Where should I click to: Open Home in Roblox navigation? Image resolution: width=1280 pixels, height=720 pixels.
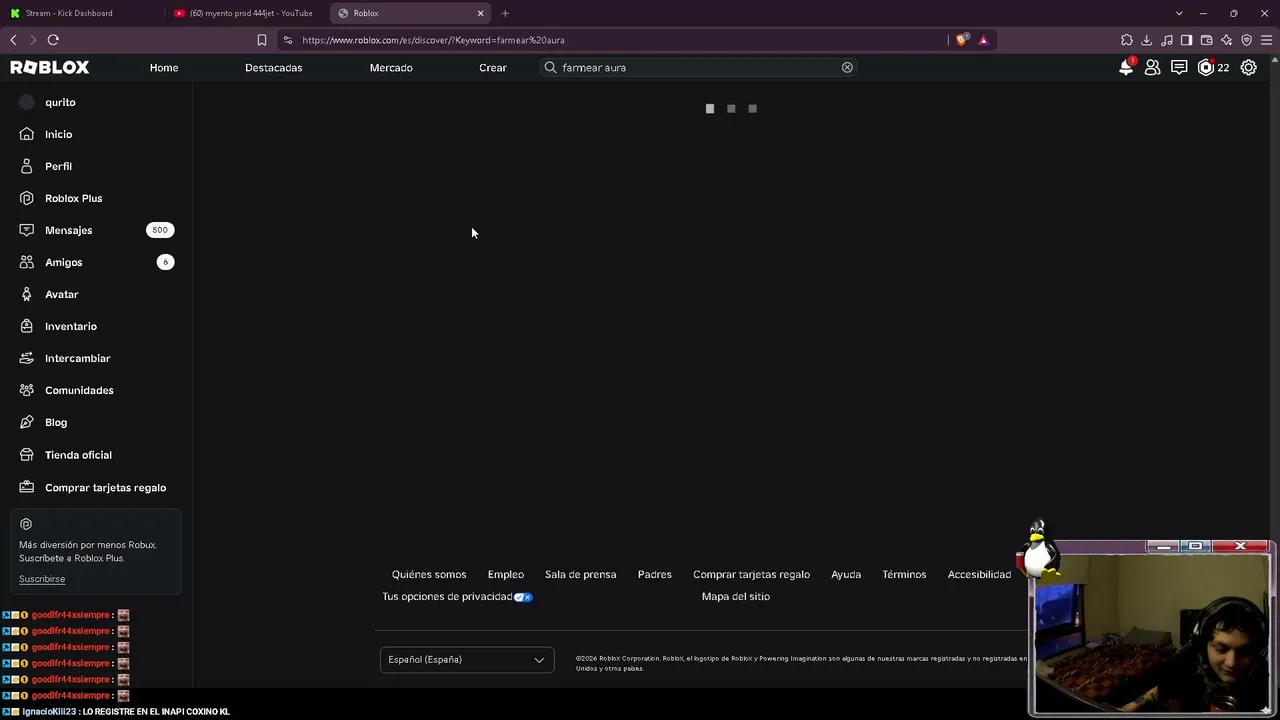coord(164,68)
